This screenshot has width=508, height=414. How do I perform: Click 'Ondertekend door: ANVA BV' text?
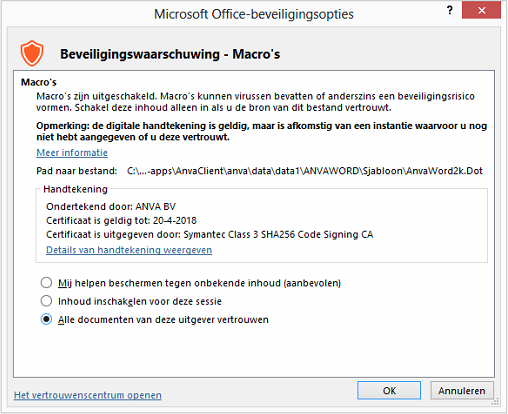111,207
